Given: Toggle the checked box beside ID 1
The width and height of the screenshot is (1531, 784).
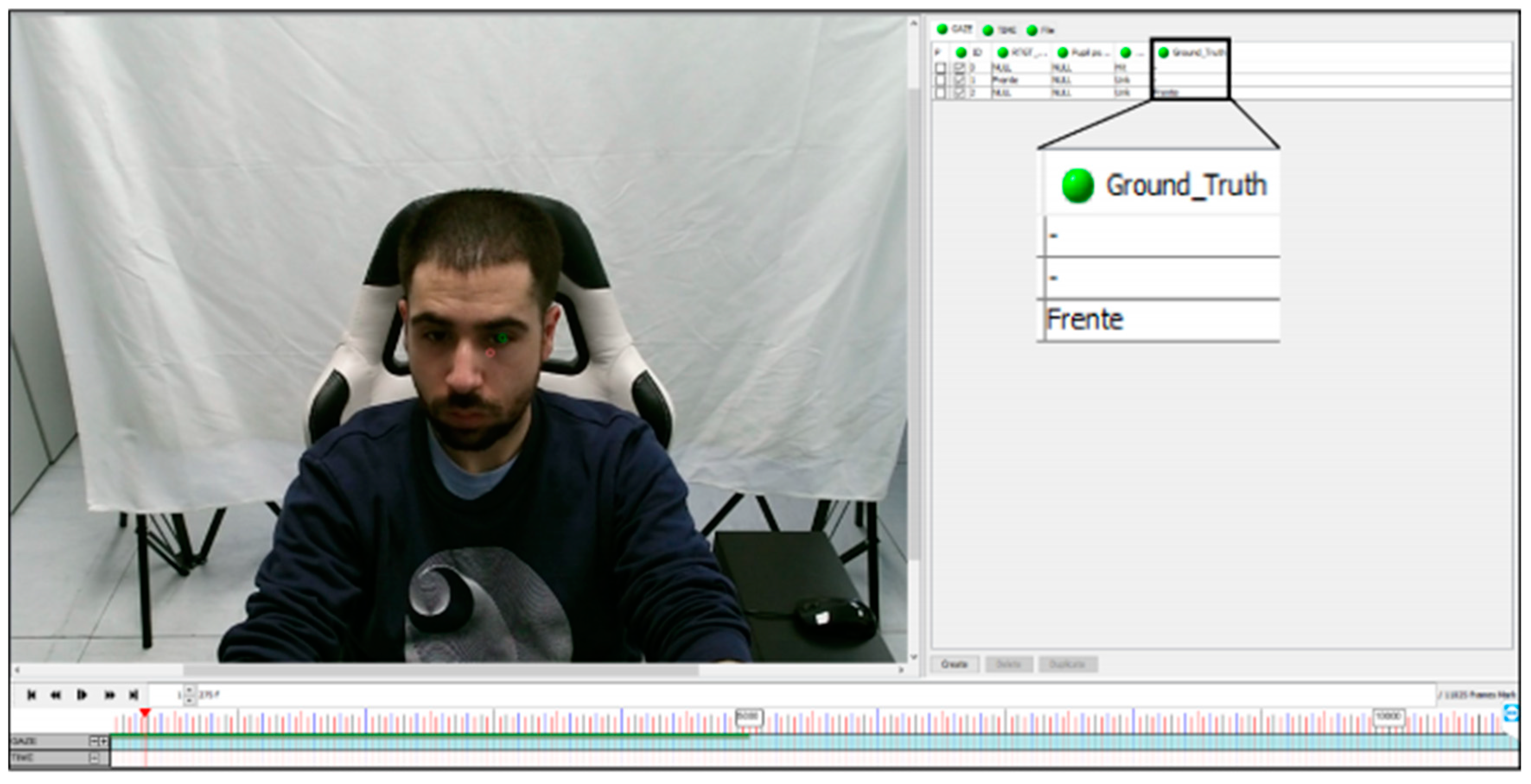Looking at the screenshot, I should coord(959,80).
